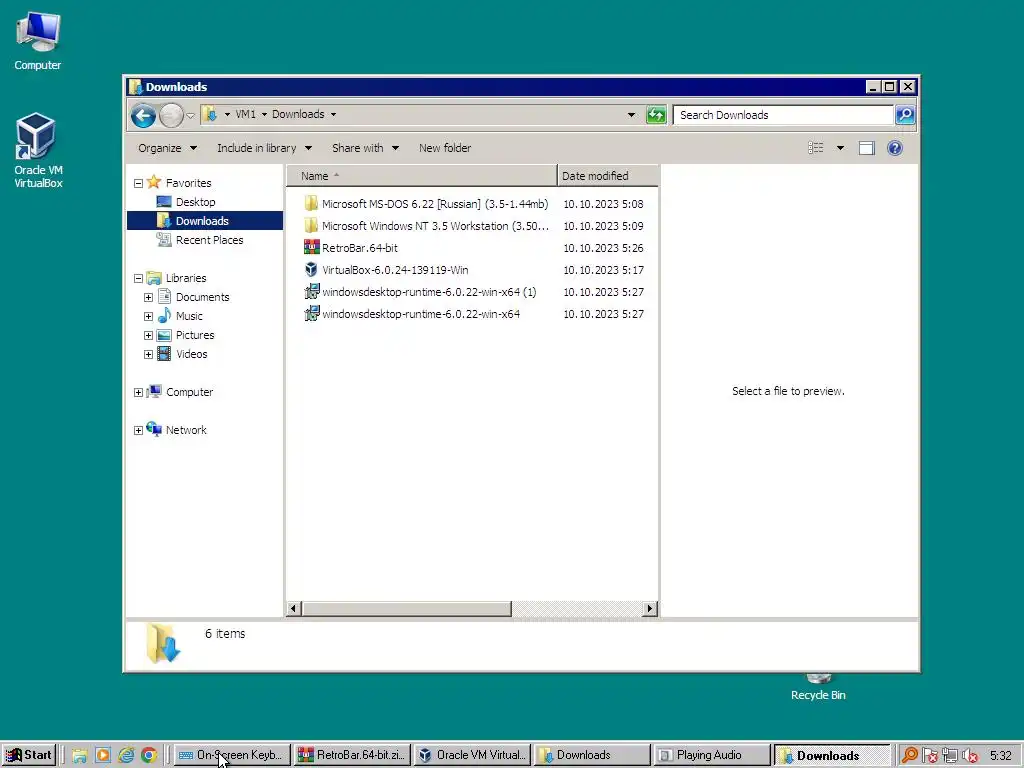Sort by the Name column header
This screenshot has width=1024, height=768.
421,176
